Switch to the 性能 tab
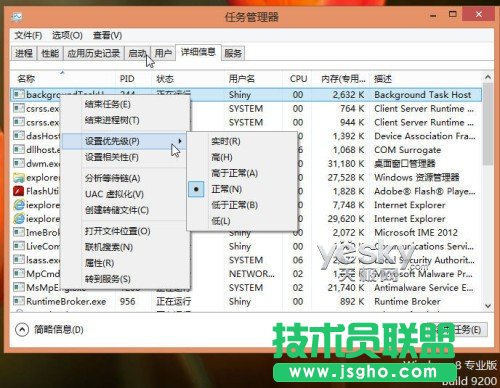 (x=50, y=53)
